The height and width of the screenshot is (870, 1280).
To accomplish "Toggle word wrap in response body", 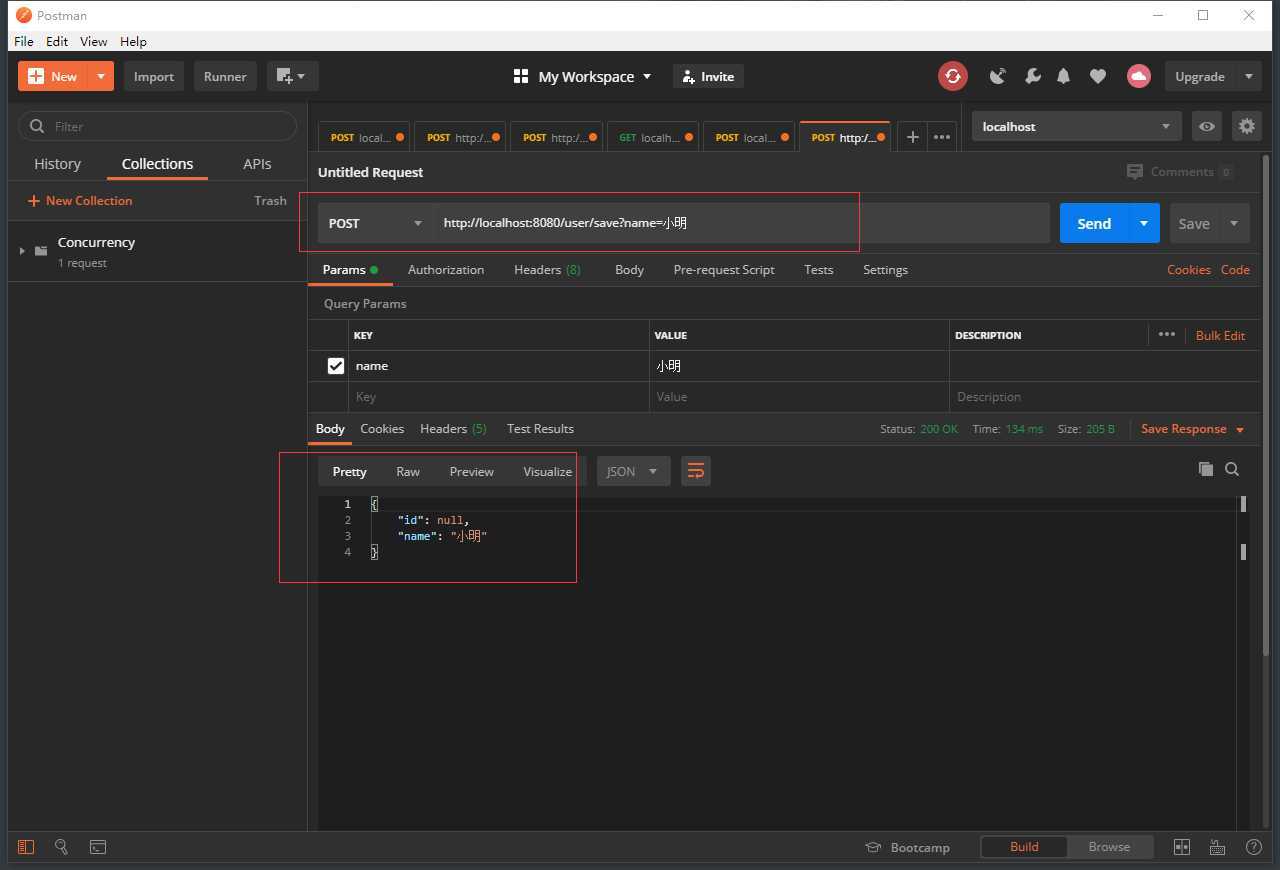I will pos(696,471).
